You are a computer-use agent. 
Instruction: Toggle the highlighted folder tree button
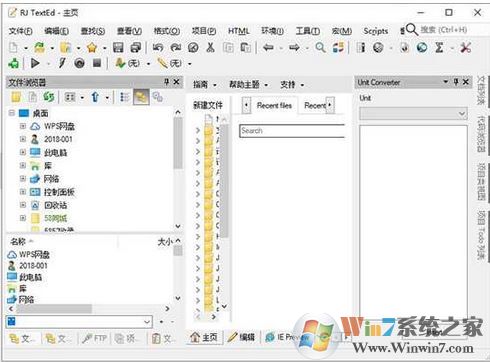pyautogui.click(x=141, y=97)
